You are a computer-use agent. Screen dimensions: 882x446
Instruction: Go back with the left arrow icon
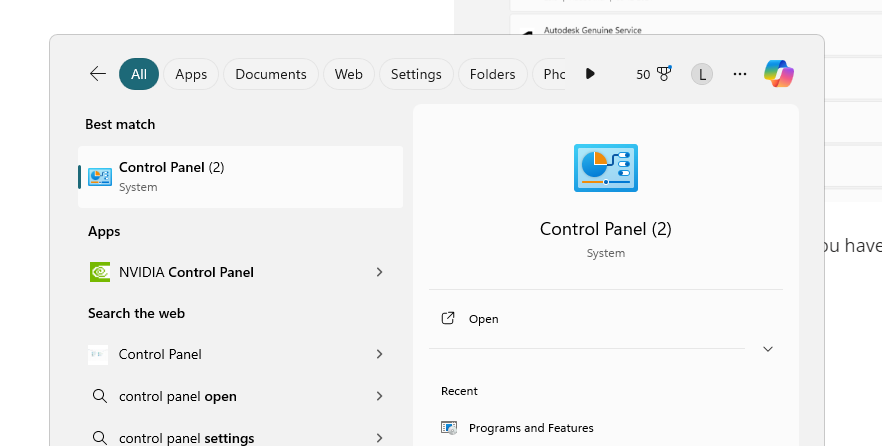98,74
